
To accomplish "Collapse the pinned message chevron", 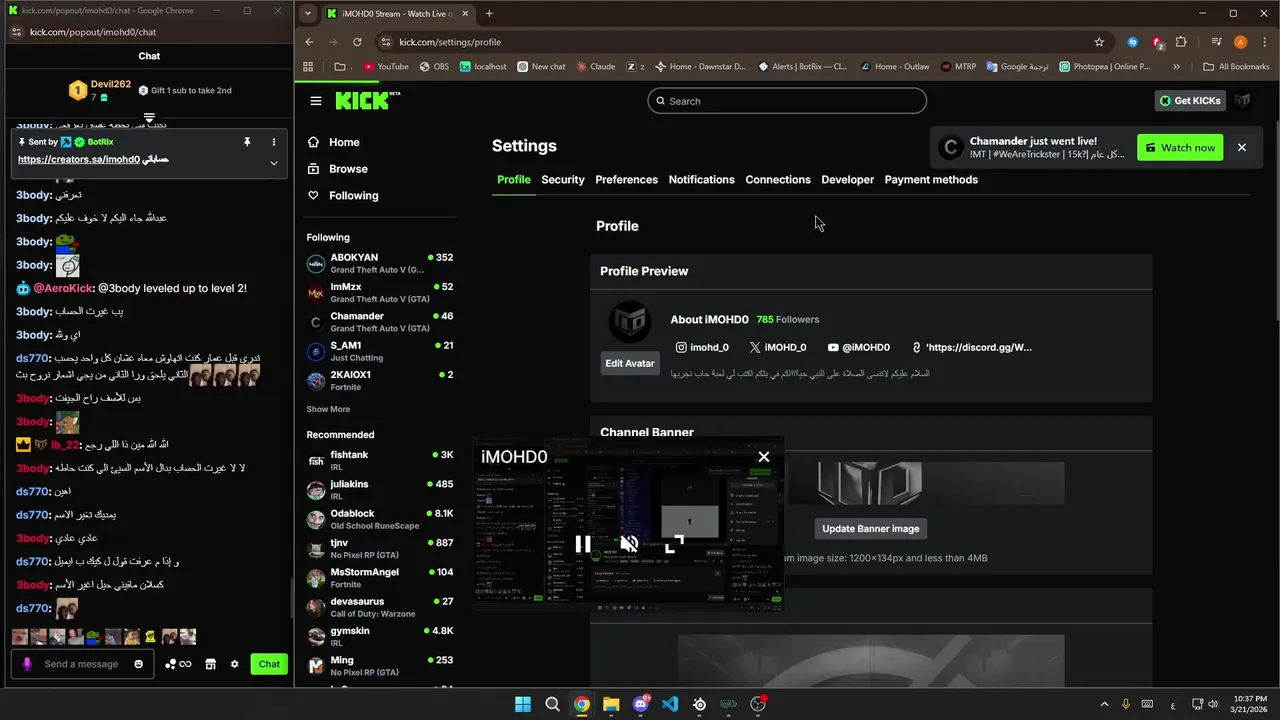I will point(274,163).
